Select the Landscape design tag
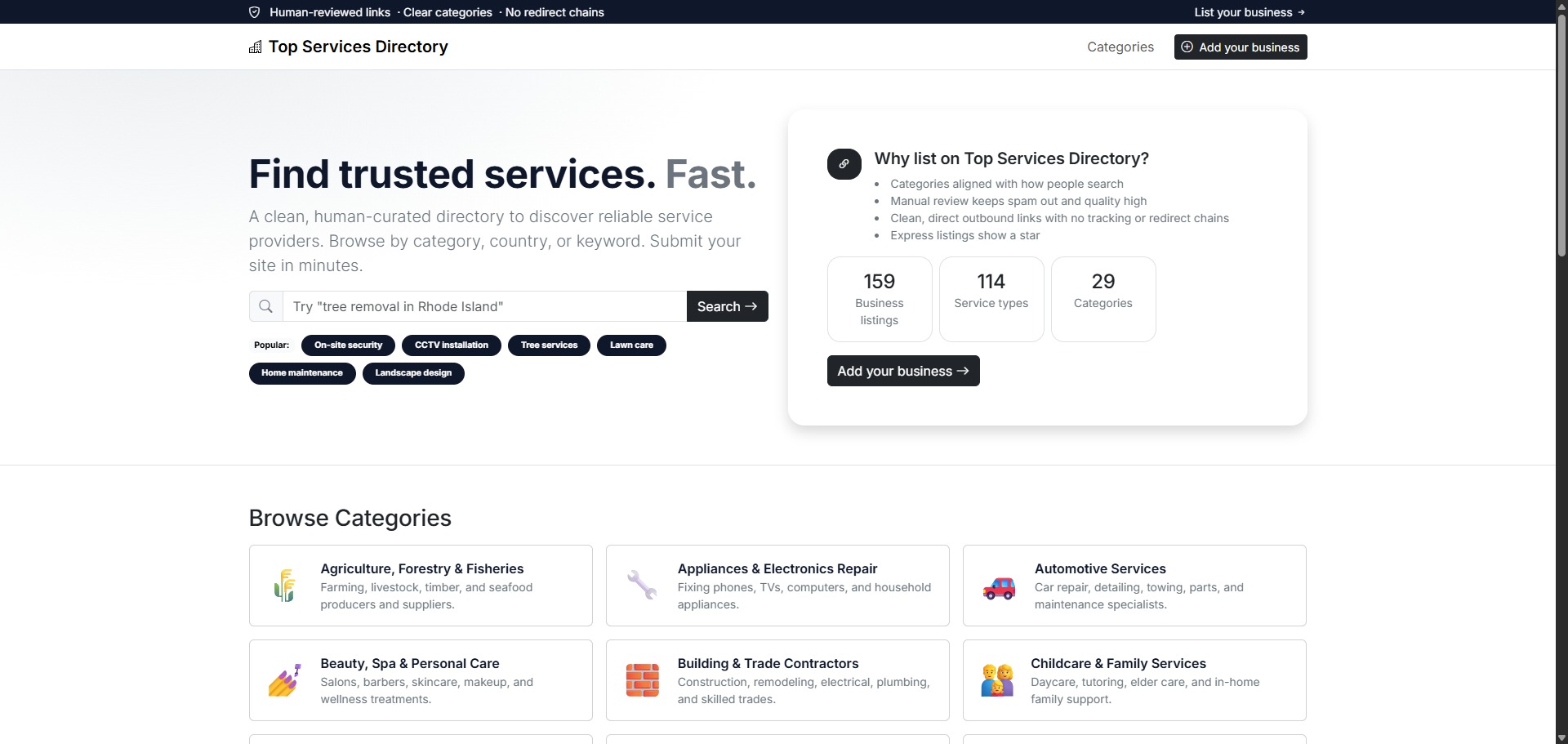1568x744 pixels. tap(413, 373)
